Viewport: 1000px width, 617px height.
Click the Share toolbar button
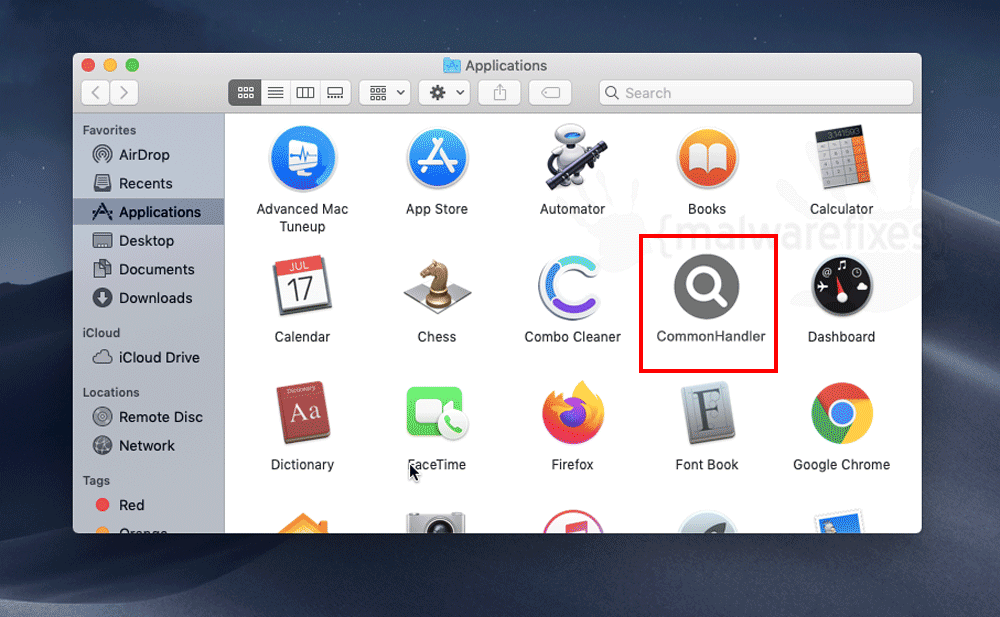[x=499, y=93]
